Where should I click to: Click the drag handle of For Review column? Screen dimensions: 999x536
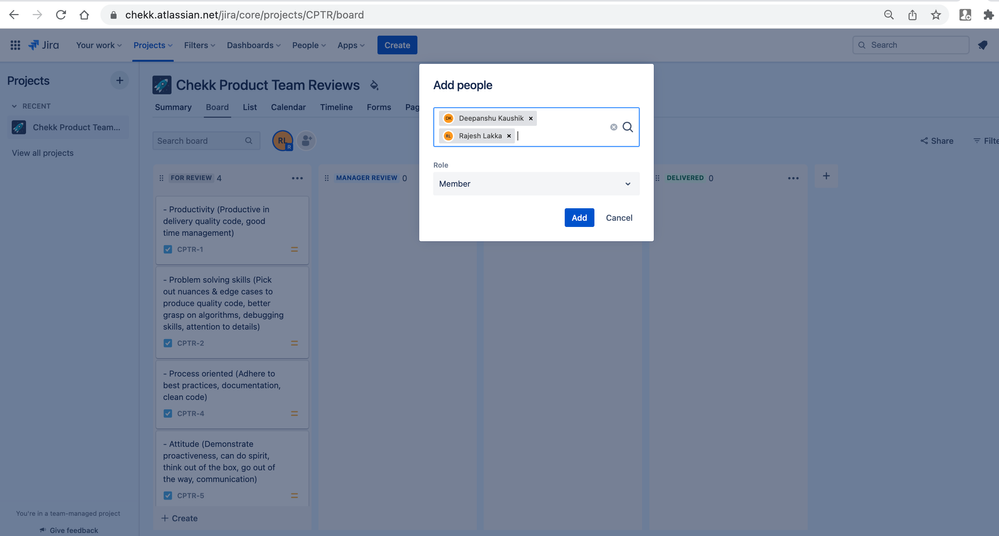[161, 178]
